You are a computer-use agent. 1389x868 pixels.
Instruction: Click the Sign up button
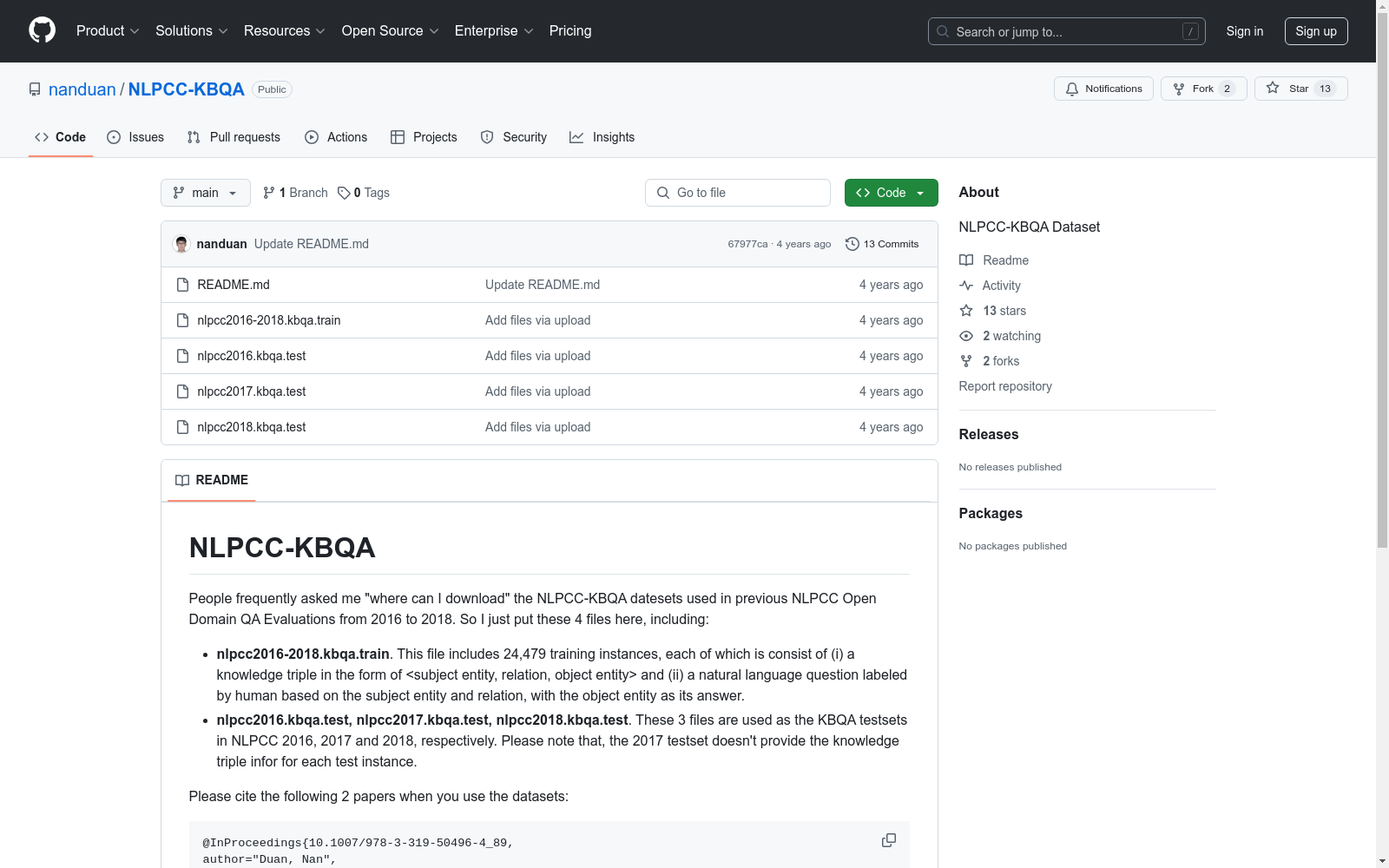1315,31
